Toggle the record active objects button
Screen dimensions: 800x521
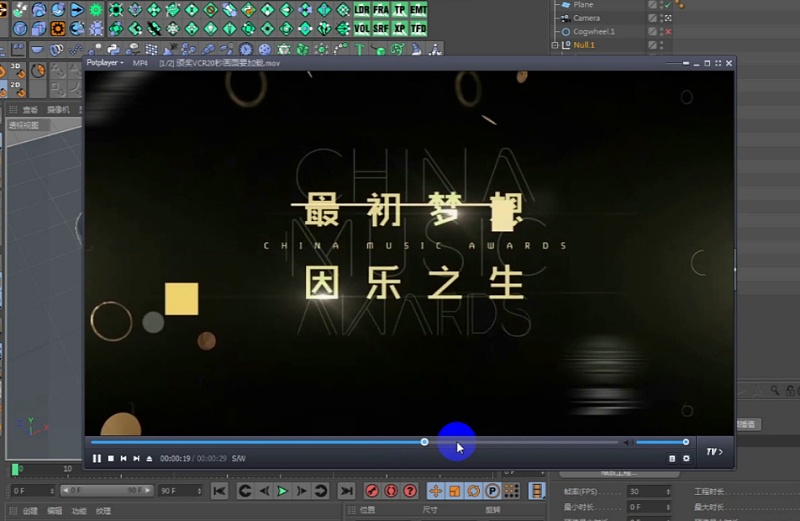coord(372,491)
